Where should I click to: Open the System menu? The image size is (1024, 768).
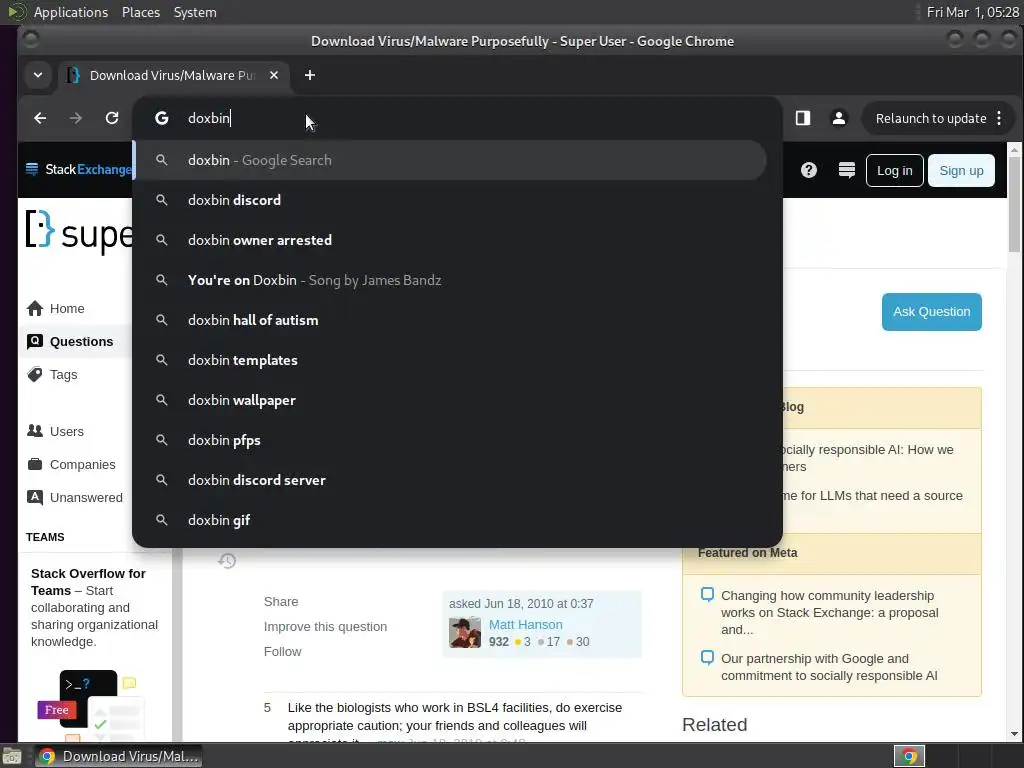click(195, 12)
